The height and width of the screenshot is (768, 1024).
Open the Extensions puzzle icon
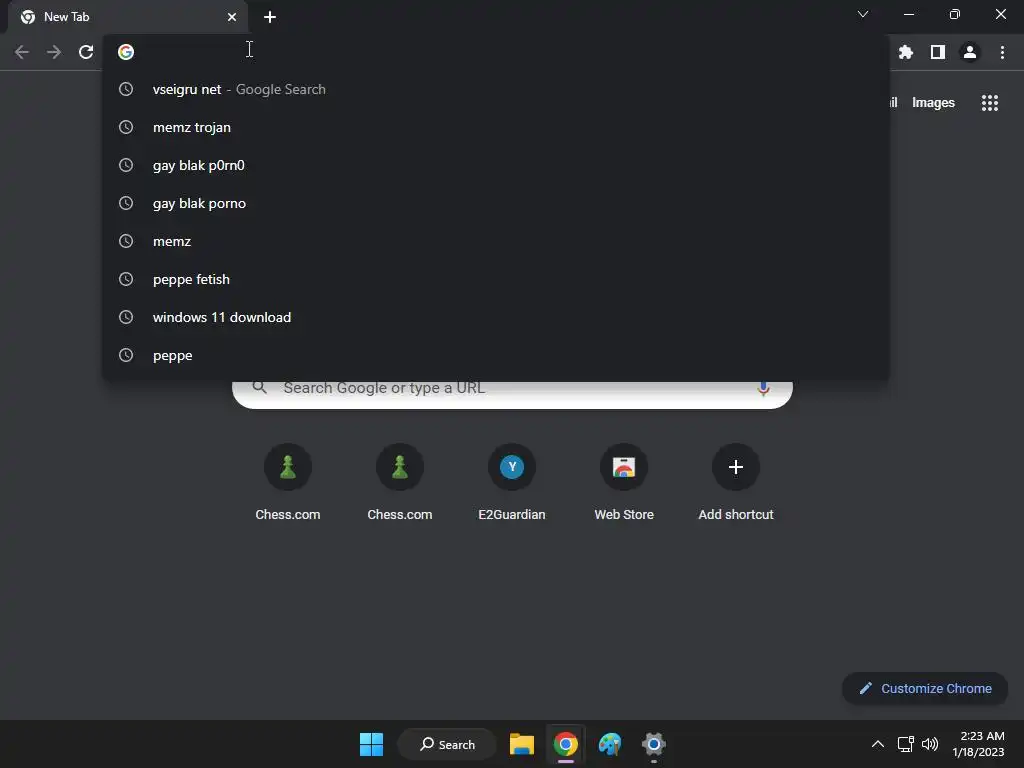[905, 52]
